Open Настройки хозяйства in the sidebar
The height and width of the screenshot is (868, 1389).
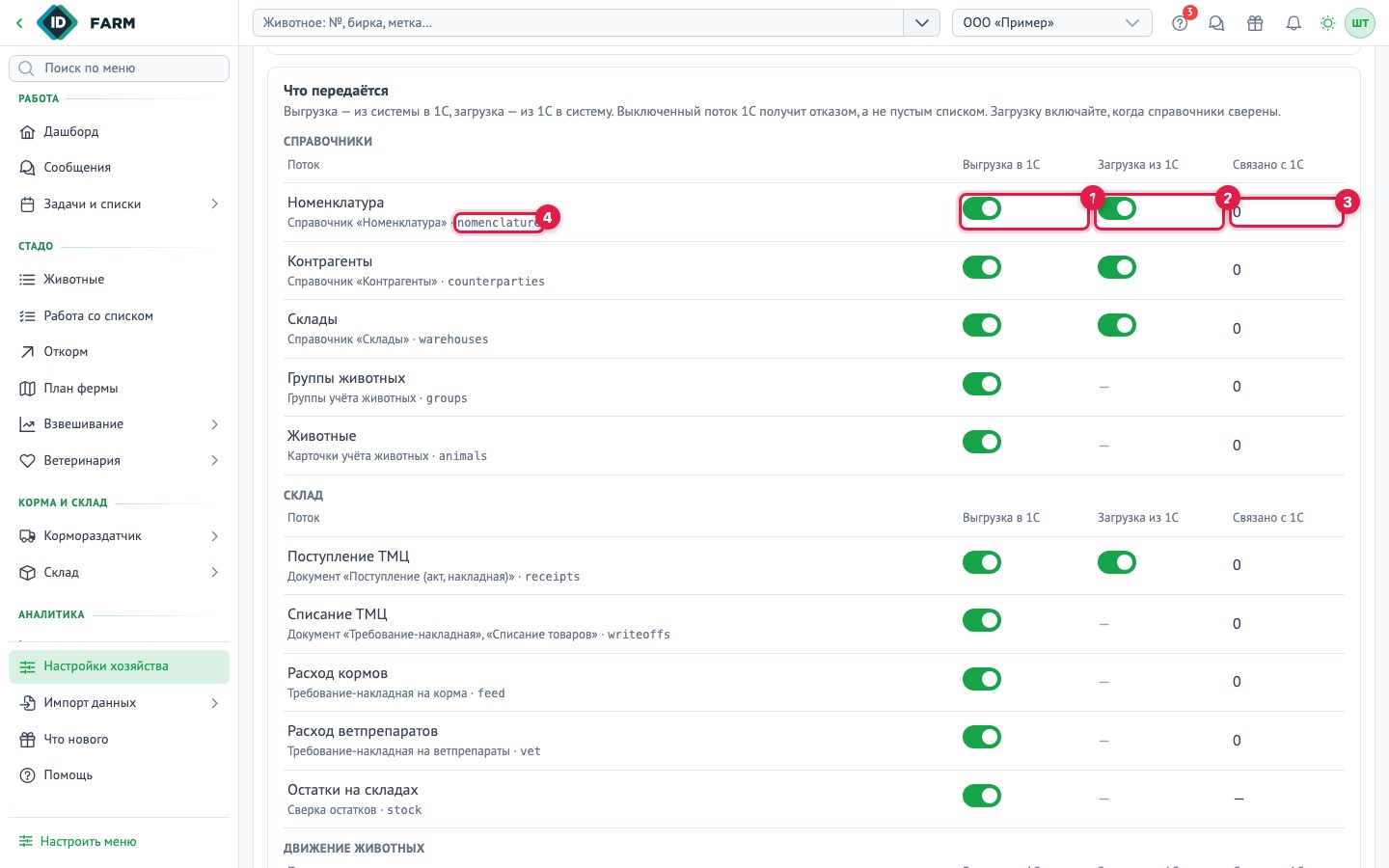tap(119, 666)
